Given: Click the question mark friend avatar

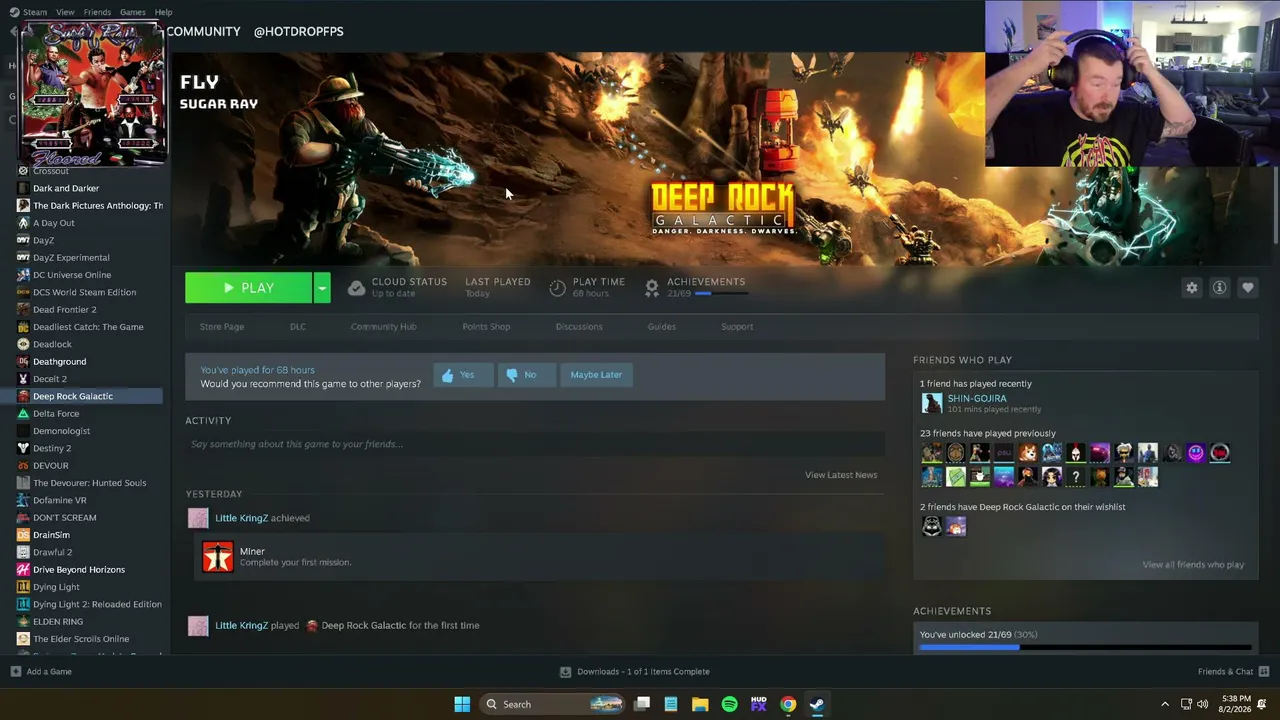Looking at the screenshot, I should pyautogui.click(x=1076, y=477).
